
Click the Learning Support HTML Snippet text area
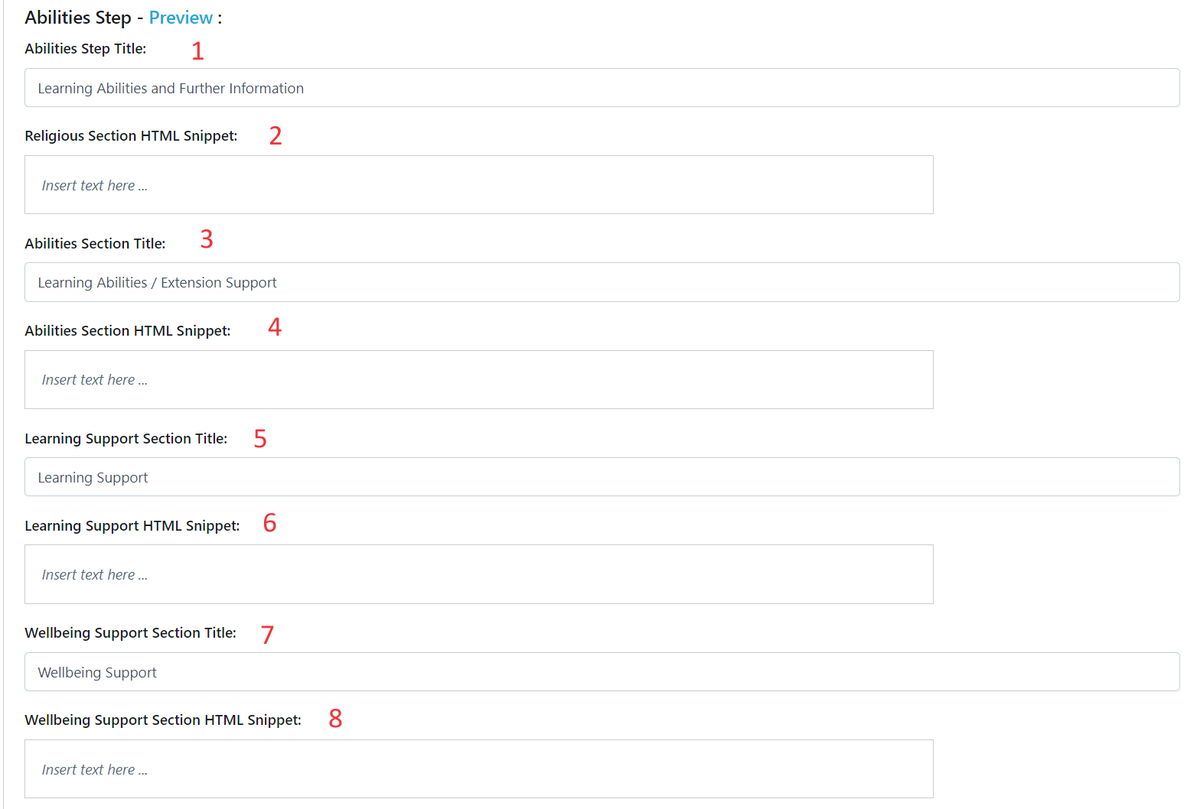(x=479, y=574)
